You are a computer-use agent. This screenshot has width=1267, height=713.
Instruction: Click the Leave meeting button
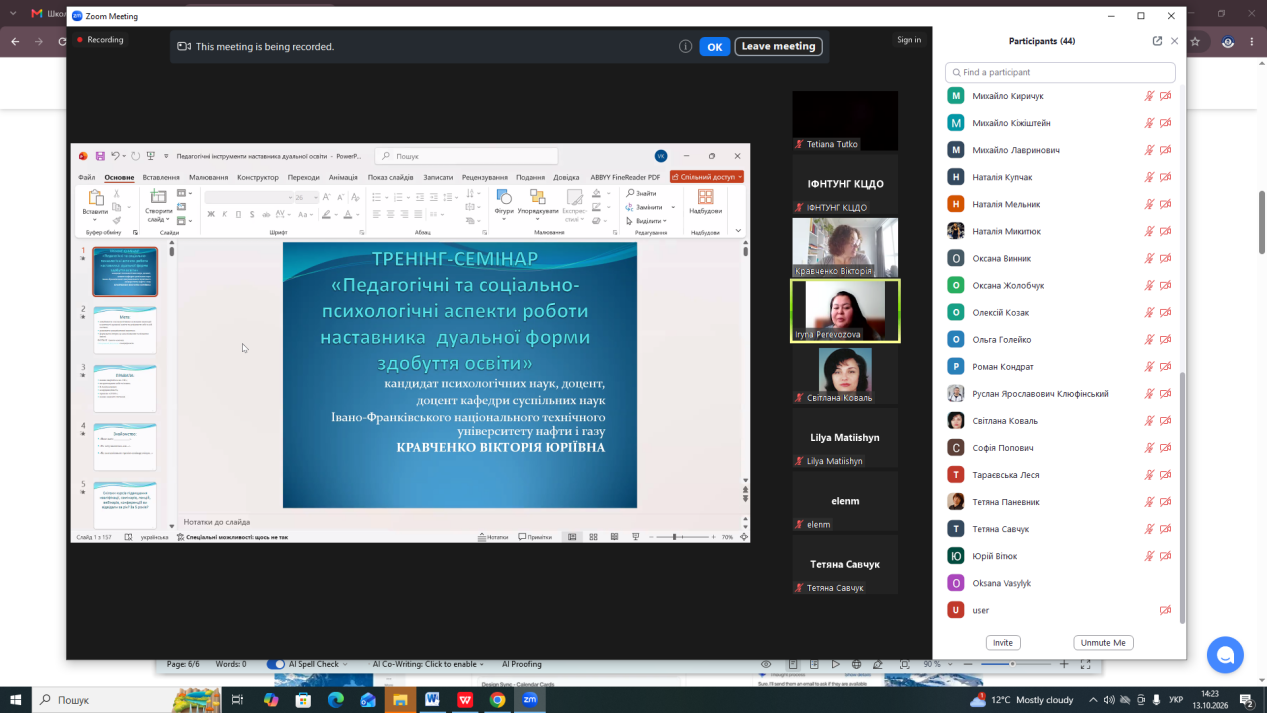click(778, 46)
